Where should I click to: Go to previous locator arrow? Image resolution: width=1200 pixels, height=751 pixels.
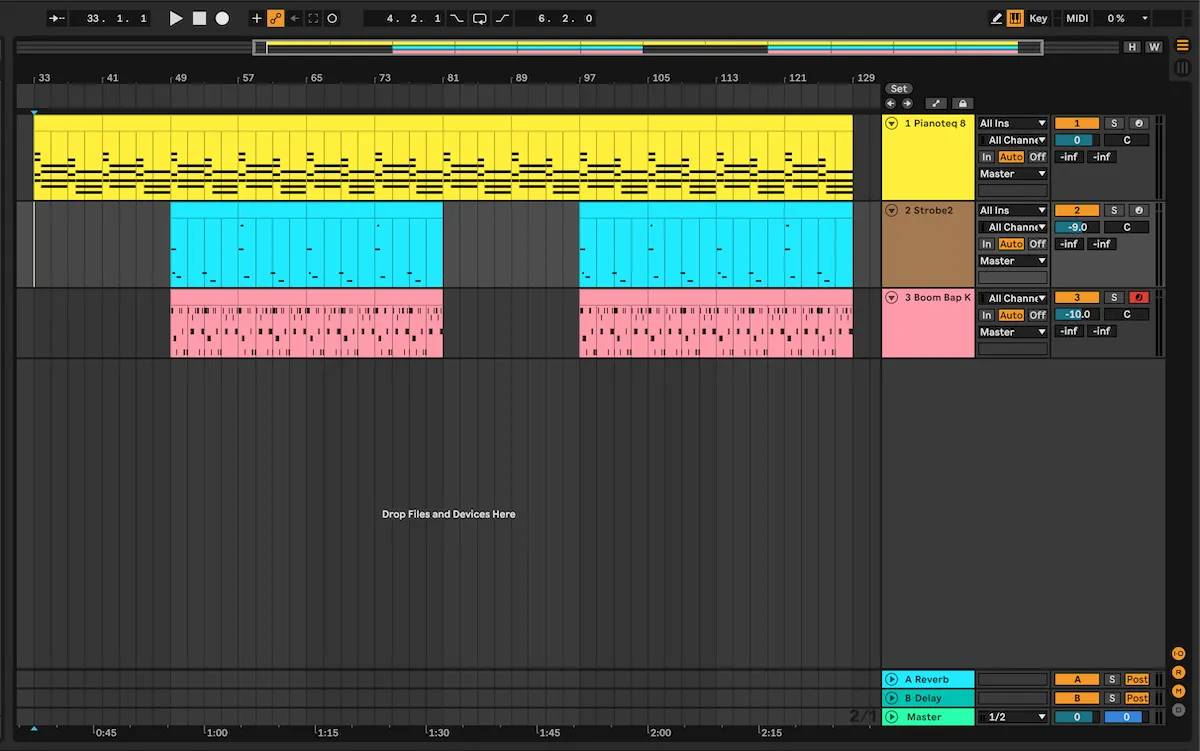click(891, 103)
